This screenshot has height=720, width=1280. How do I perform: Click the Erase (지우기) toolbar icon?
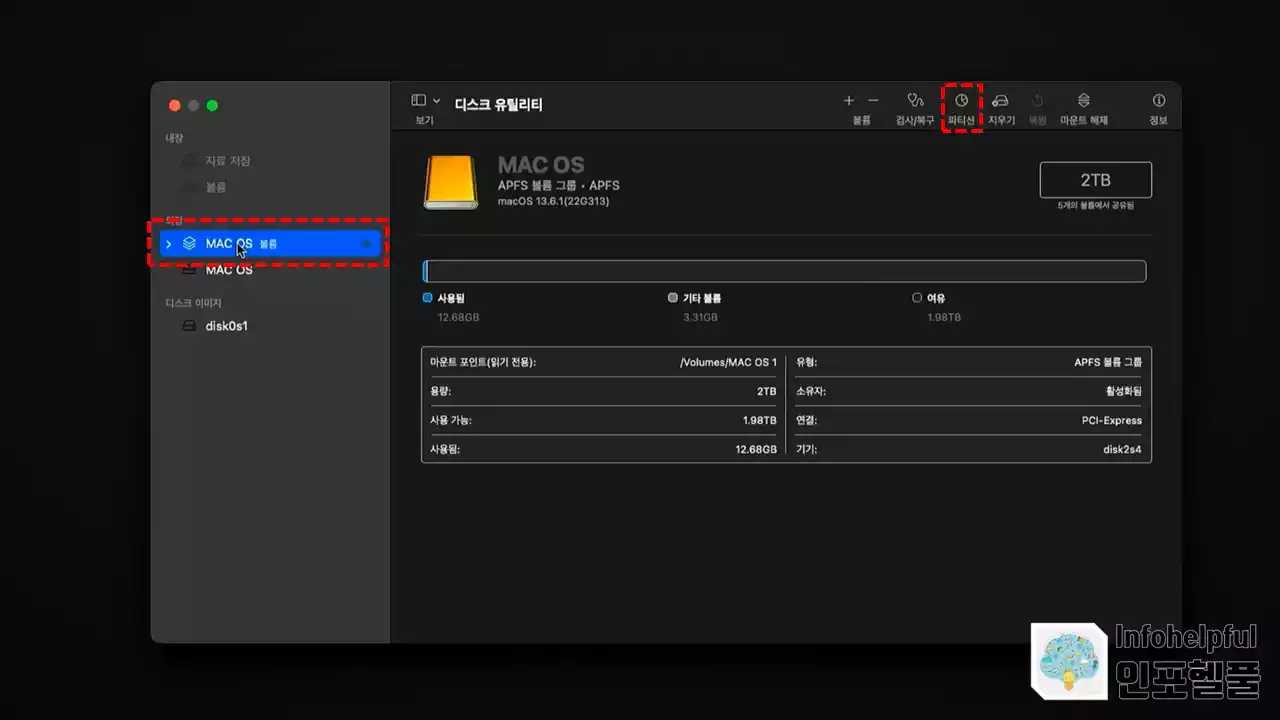[1001, 101]
